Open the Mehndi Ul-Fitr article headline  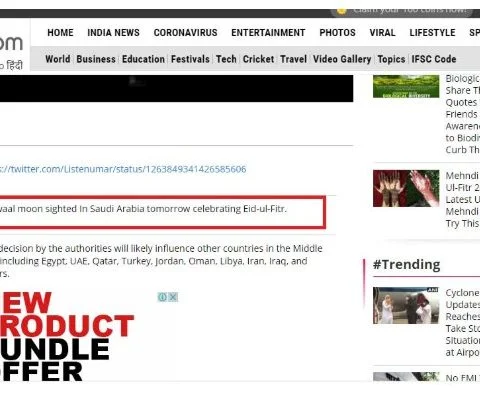click(x=463, y=199)
